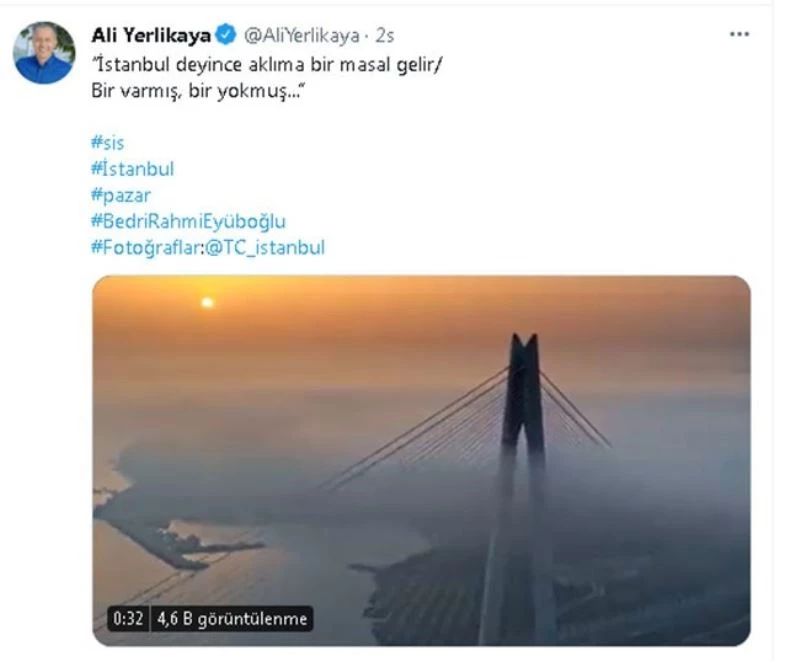This screenshot has height=661, width=800.
Task: Open the @TC_istanbul mention
Action: tap(265, 247)
